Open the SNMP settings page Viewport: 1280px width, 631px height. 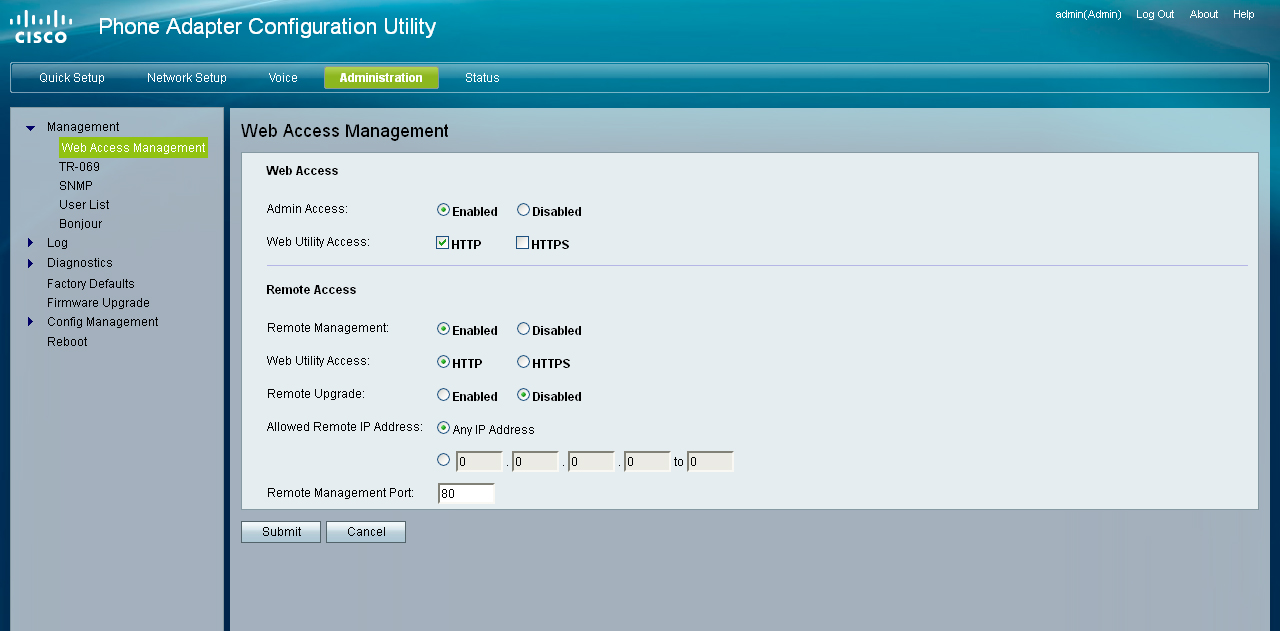point(76,186)
